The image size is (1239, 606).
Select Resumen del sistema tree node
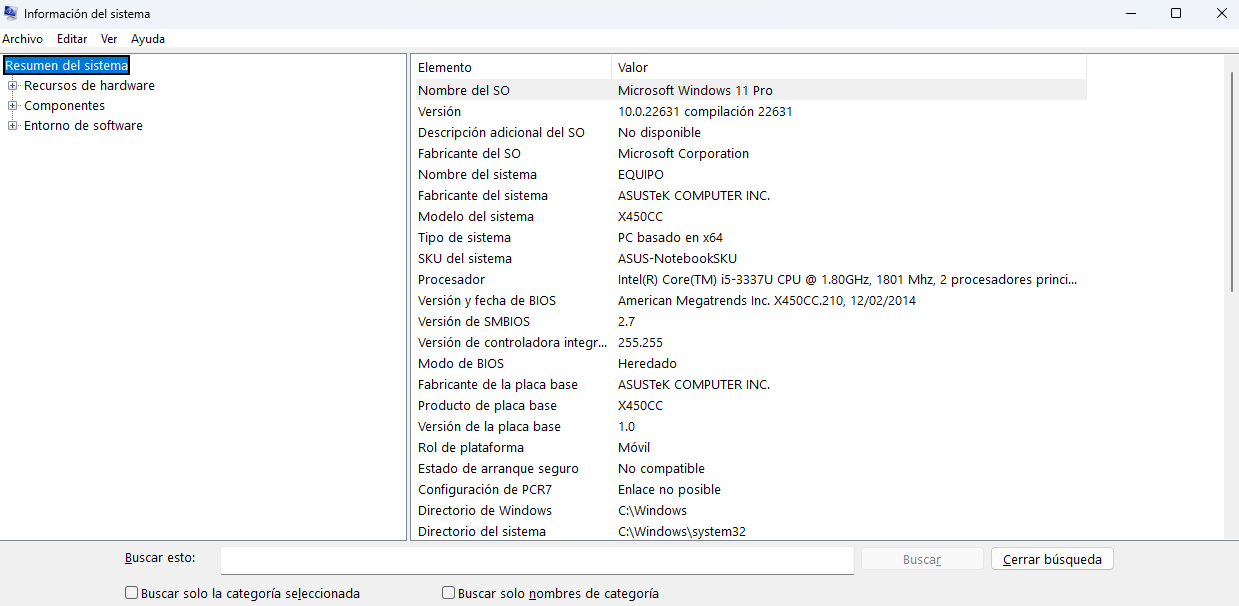[67, 65]
